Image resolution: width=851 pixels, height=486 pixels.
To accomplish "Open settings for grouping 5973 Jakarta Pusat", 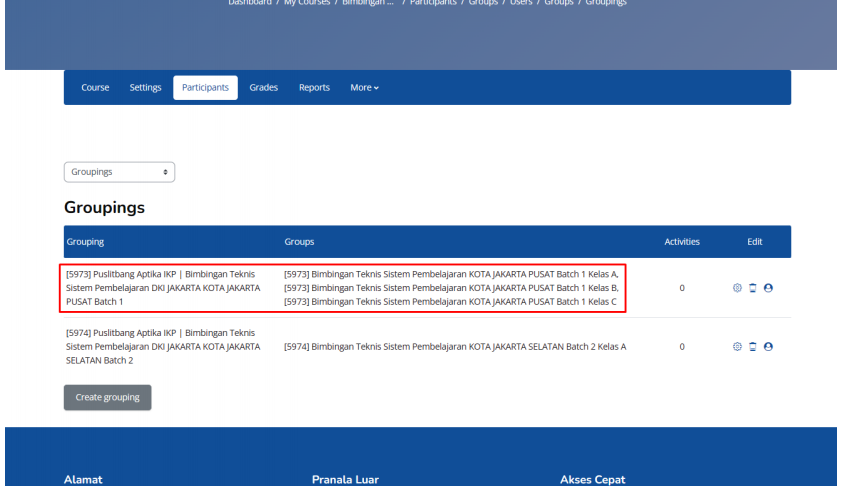I will [737, 288].
